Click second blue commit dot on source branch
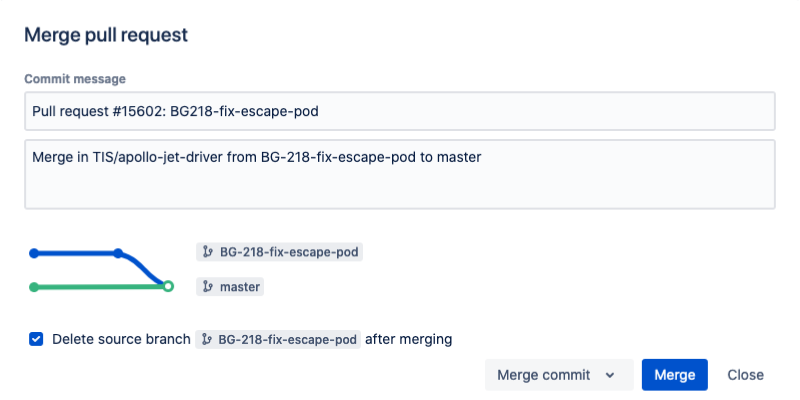The height and width of the screenshot is (400, 800). (x=118, y=253)
